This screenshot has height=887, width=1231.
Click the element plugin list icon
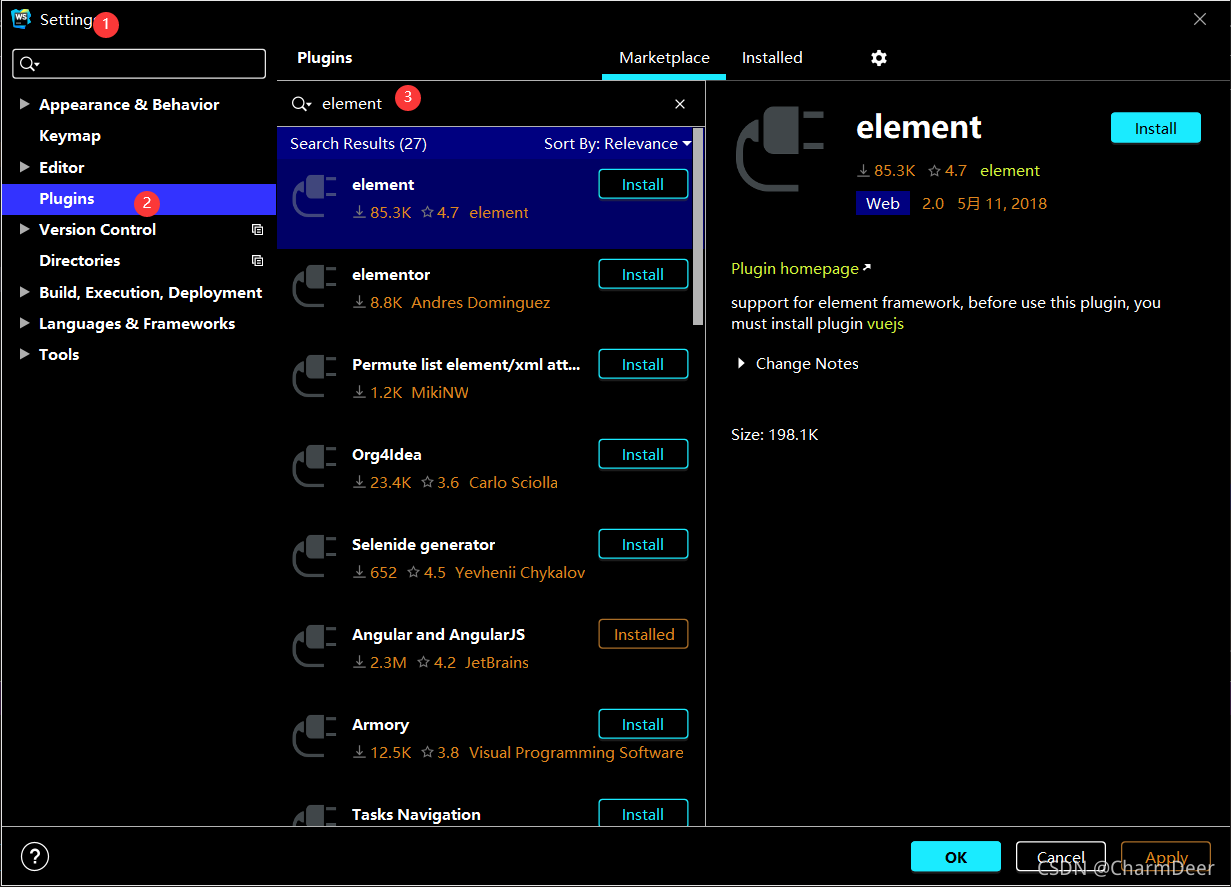click(x=314, y=195)
